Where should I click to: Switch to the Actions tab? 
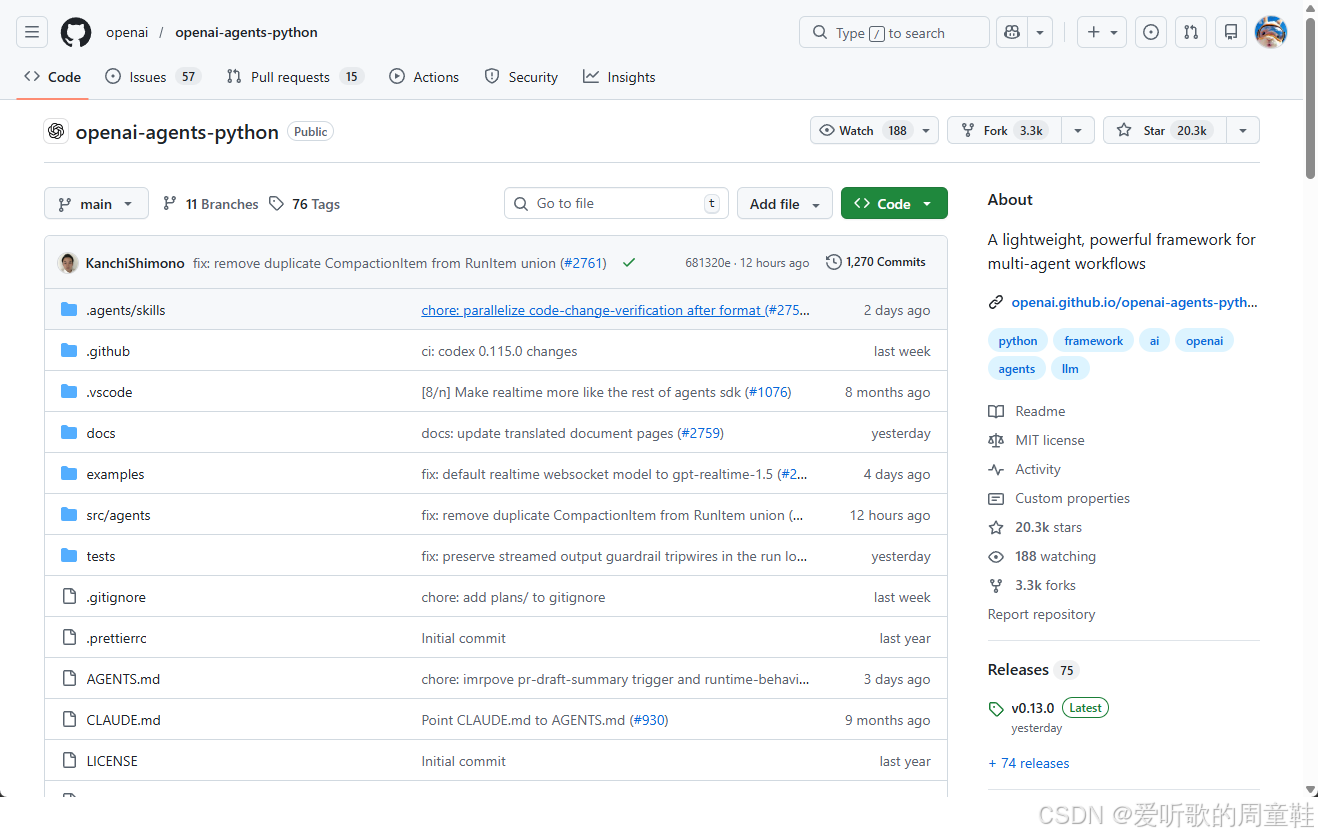point(424,77)
